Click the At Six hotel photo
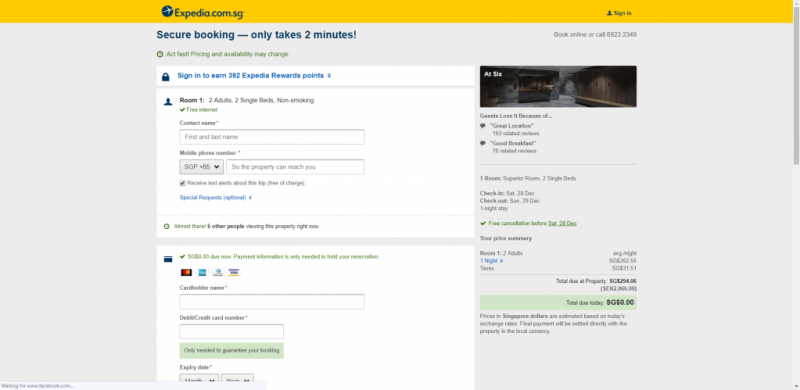 coord(558,86)
